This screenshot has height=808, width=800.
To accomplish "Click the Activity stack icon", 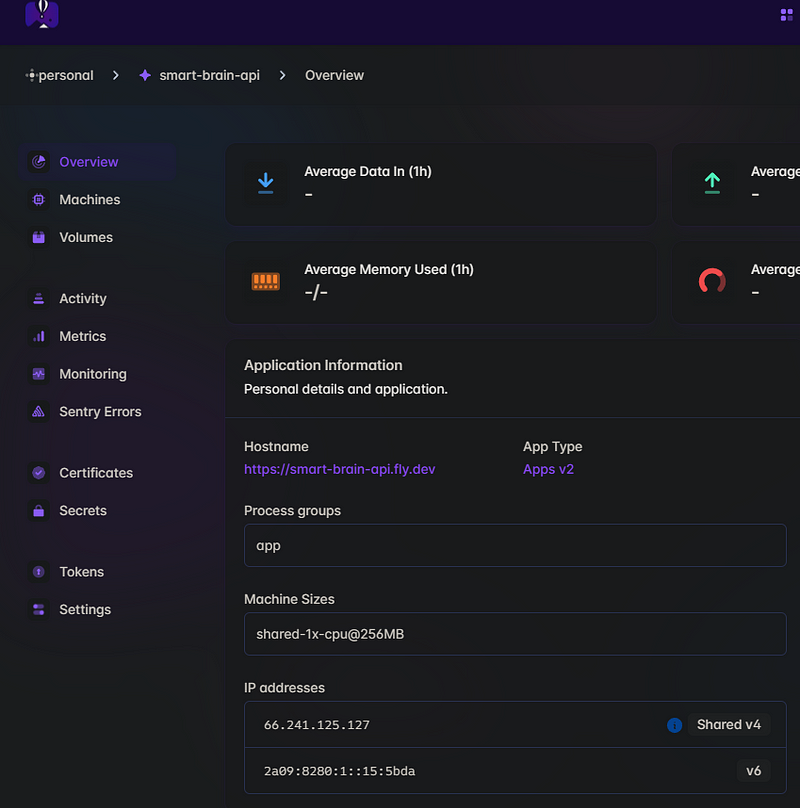I will coord(39,298).
